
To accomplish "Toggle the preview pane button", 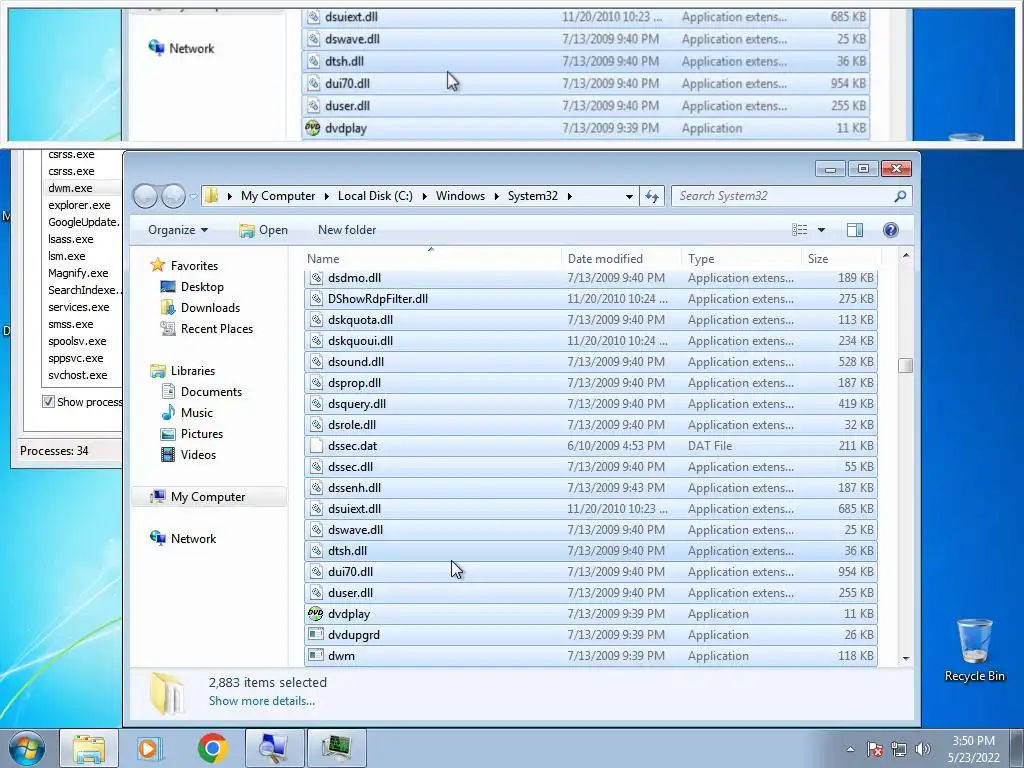I will point(855,230).
